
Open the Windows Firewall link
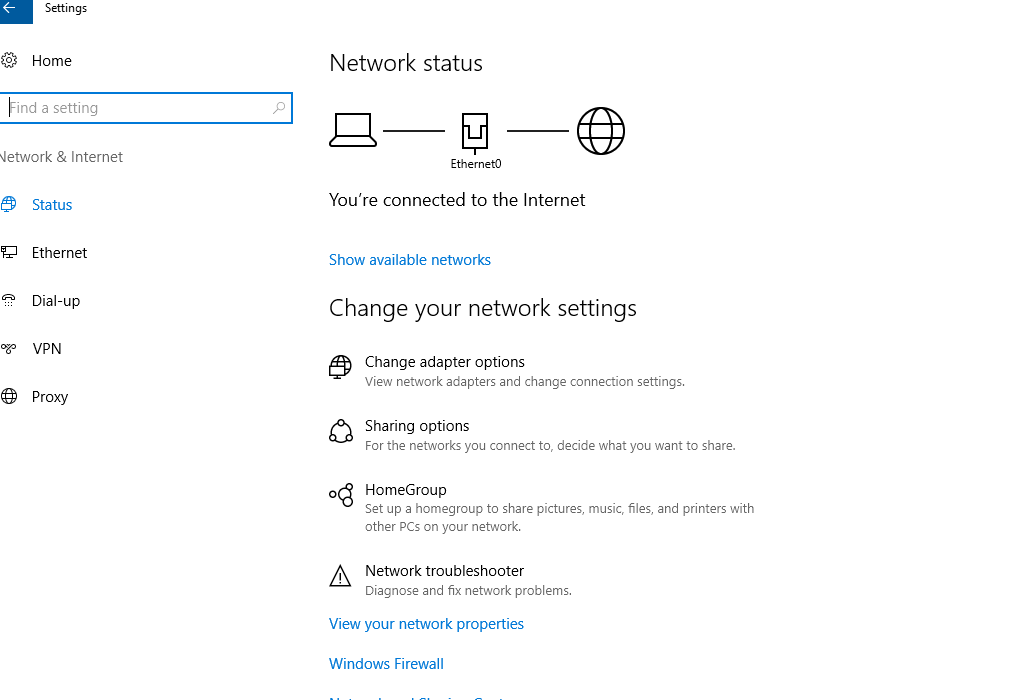386,664
